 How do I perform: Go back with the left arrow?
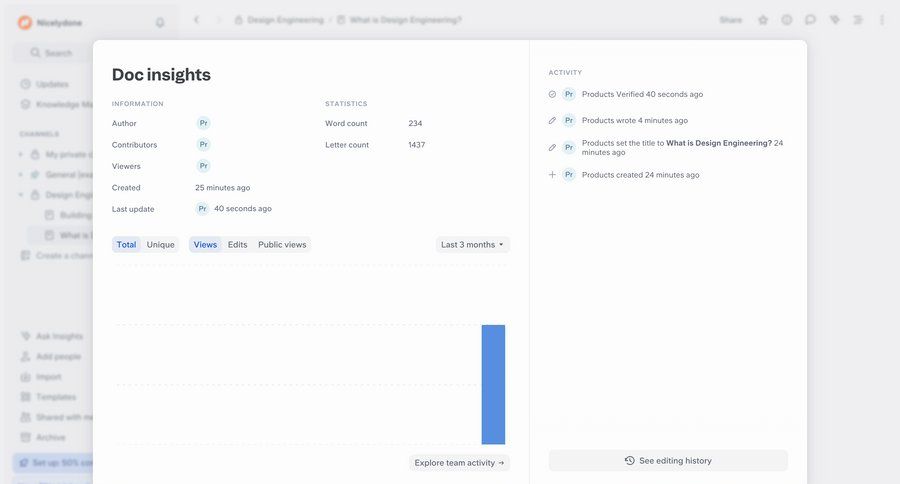point(196,20)
